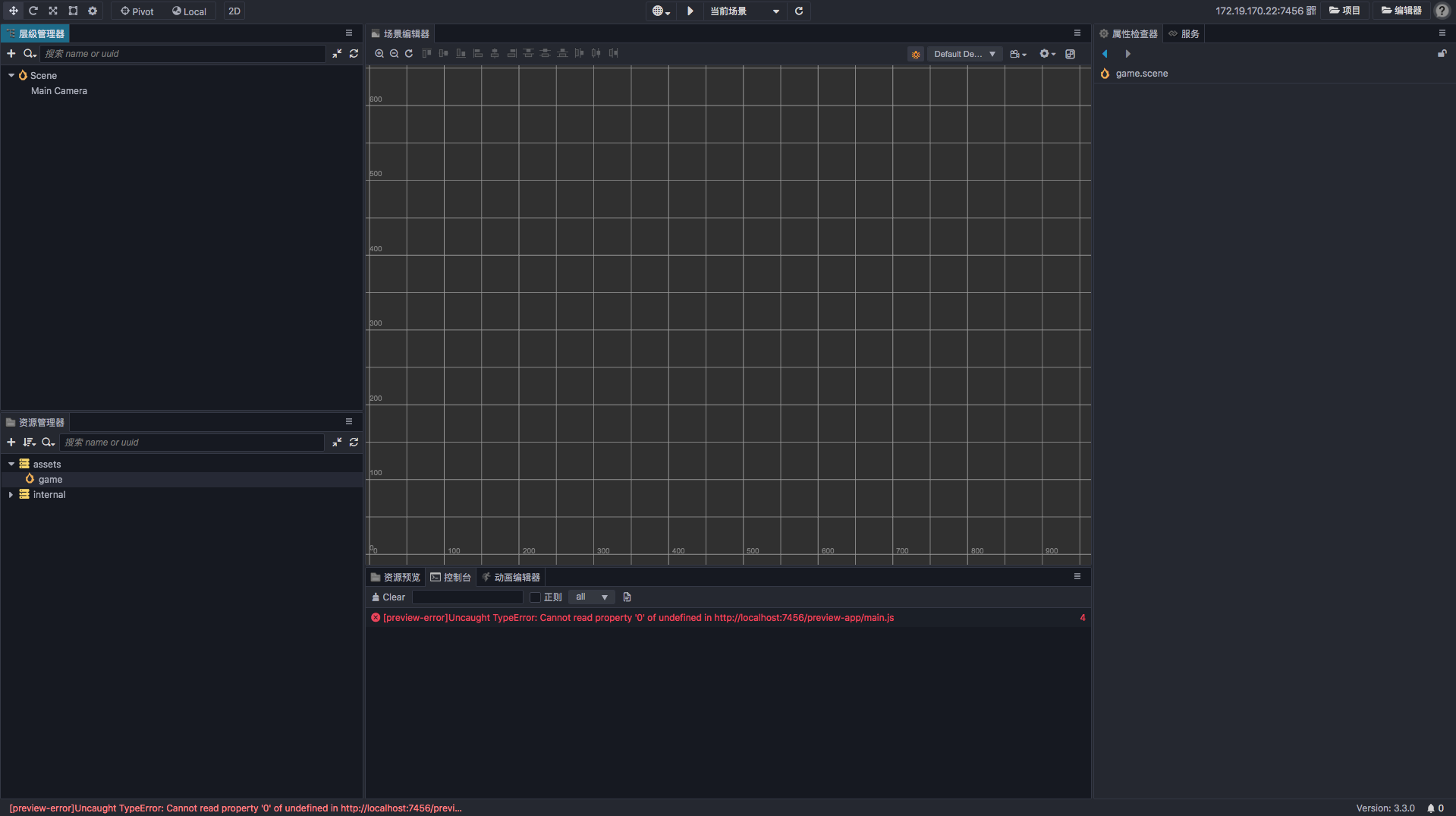The image size is (1456, 816).
Task: Select the Scale transform tool
Action: click(x=53, y=11)
